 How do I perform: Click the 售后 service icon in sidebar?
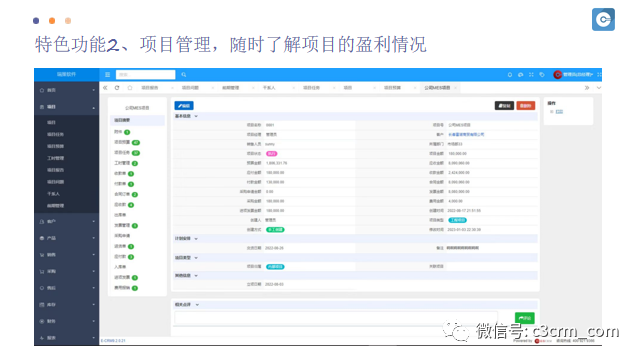[x=42, y=288]
